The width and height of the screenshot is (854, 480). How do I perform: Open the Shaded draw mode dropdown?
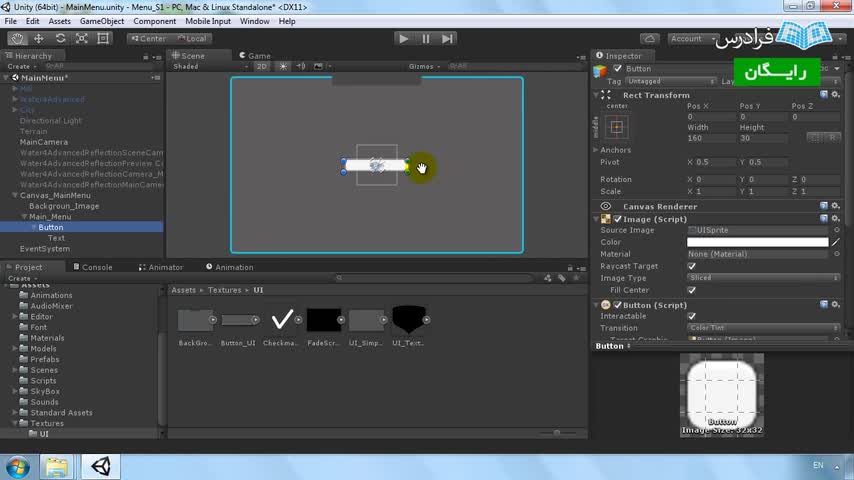pyautogui.click(x=210, y=66)
